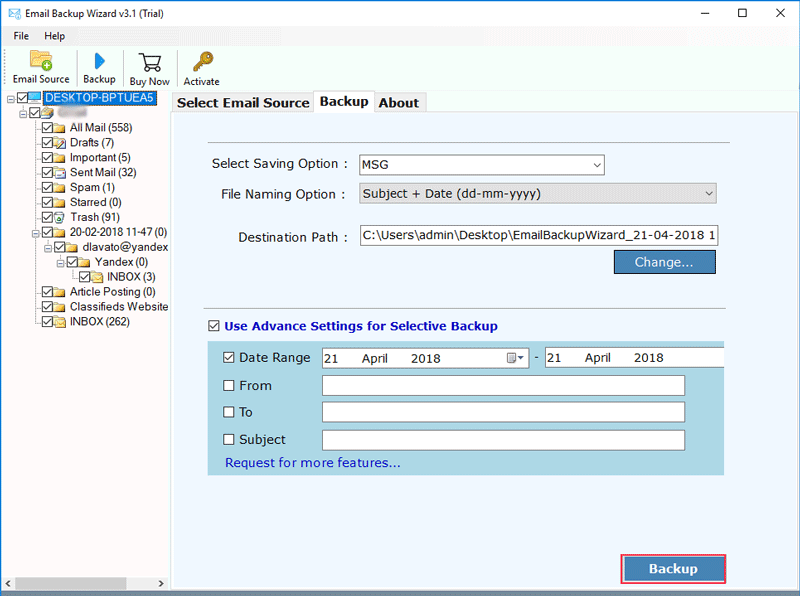Collapse the DESKTOP-BPTUEA5 tree node
This screenshot has height=596, width=800.
[x=11, y=99]
